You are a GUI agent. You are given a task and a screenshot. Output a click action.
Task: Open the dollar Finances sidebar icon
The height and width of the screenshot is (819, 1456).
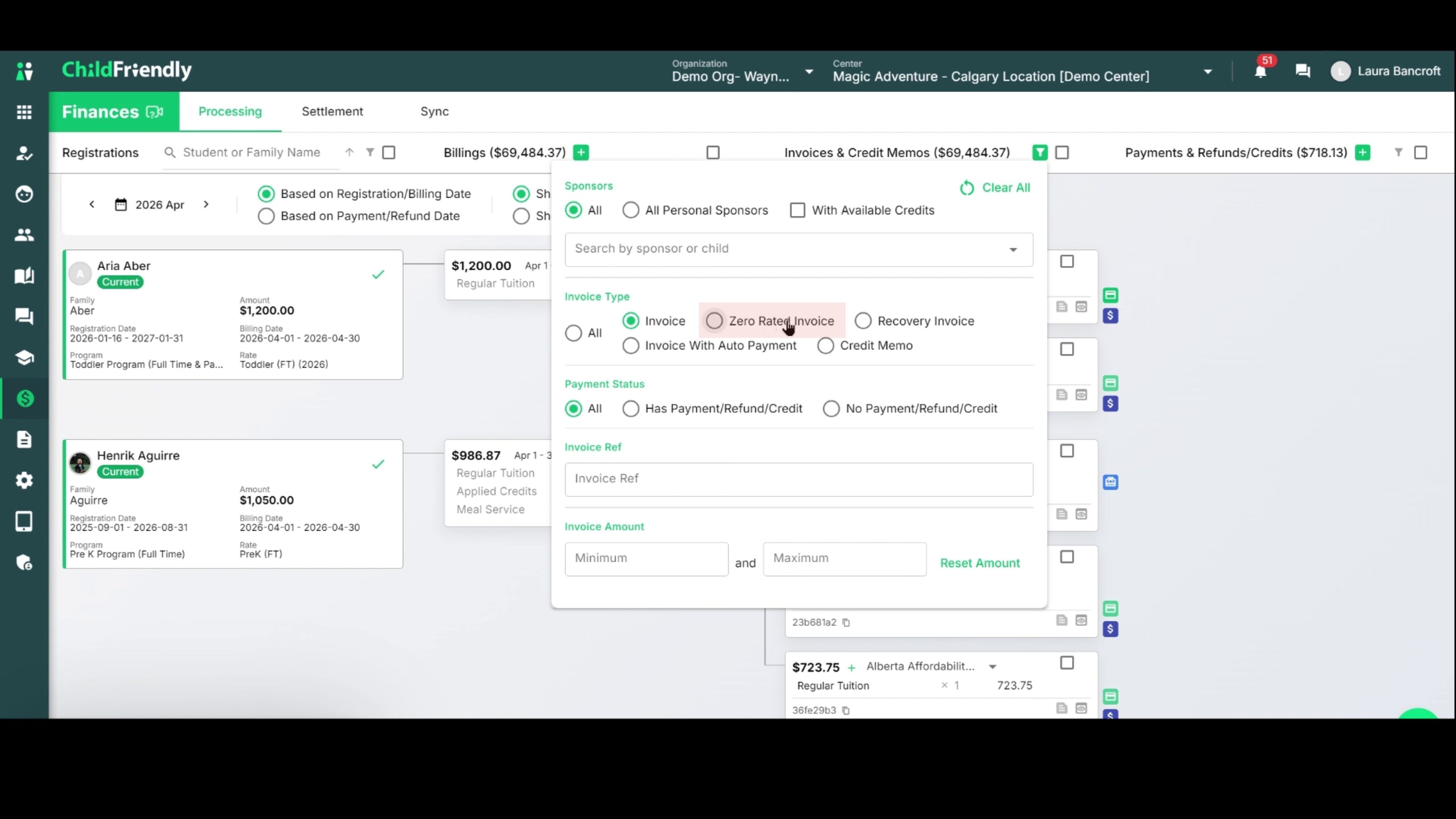click(24, 399)
